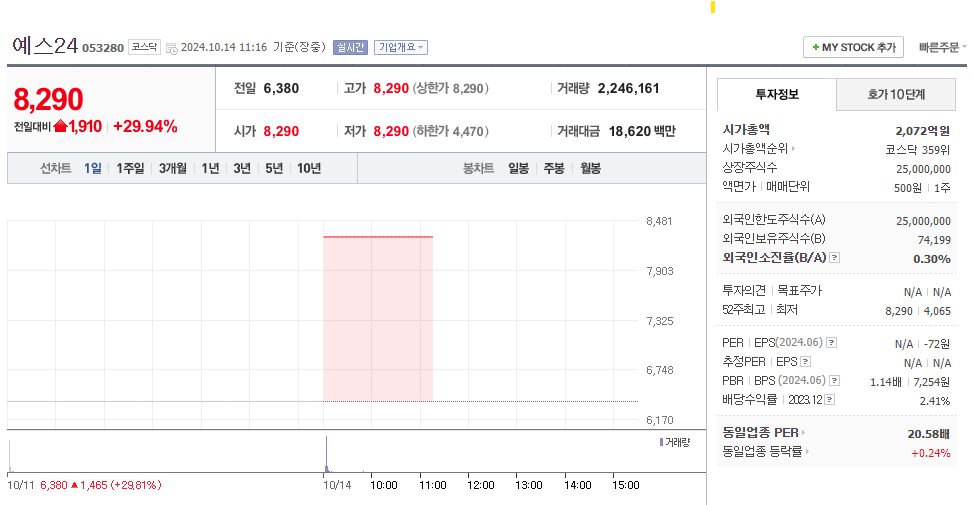Click the 11:00 time axis label
The width and height of the screenshot is (973, 505).
433,485
